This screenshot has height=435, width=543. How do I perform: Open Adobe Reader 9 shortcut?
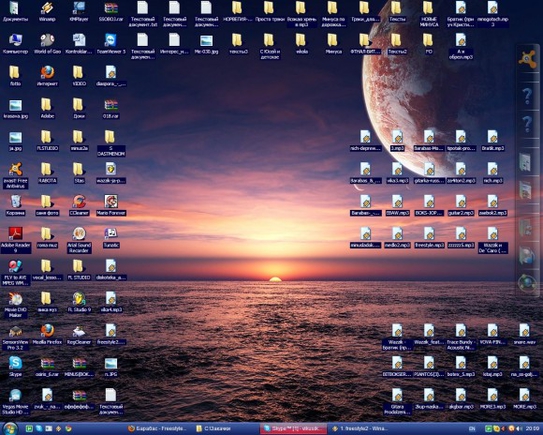pyautogui.click(x=15, y=240)
